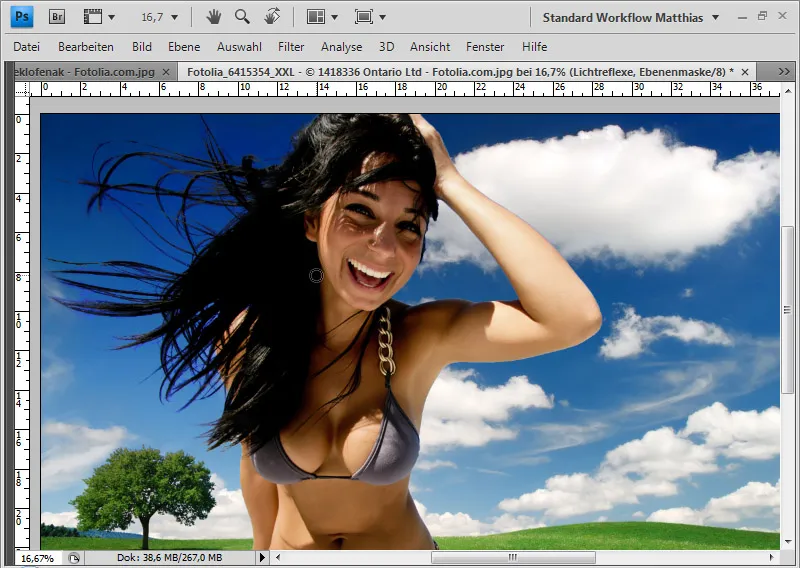This screenshot has width=800, height=568.
Task: Expand the View Extras dropdown arrow
Action: 111,17
